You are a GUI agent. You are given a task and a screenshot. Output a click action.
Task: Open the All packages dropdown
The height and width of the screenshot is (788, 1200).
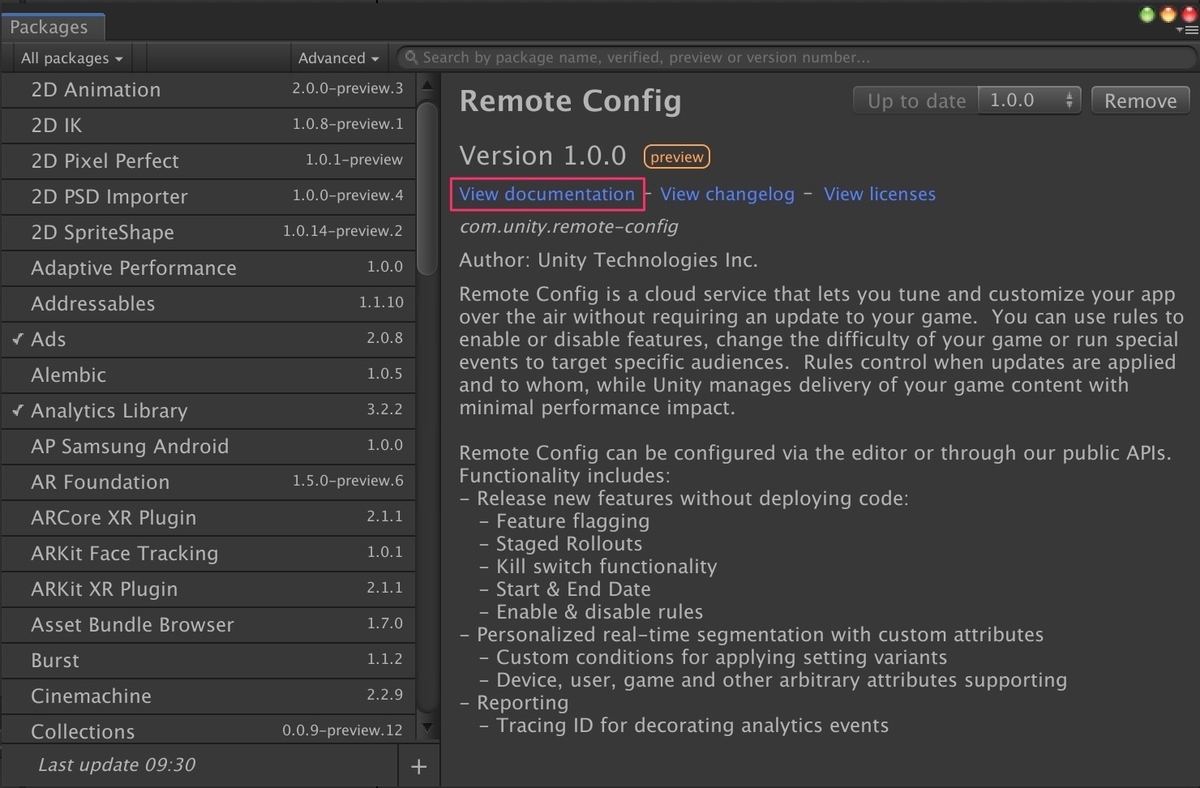(68, 57)
